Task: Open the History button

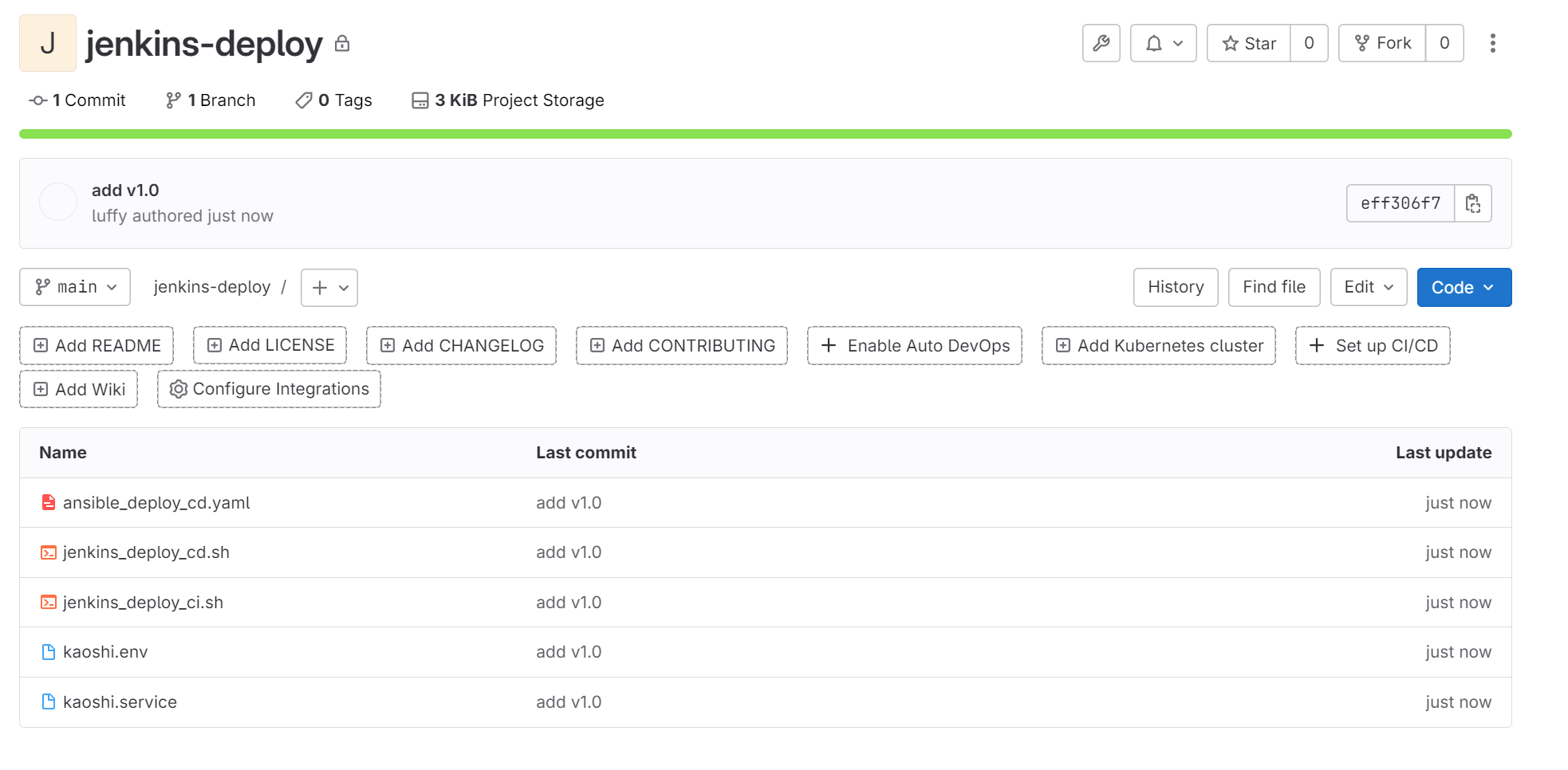Action: click(1176, 287)
